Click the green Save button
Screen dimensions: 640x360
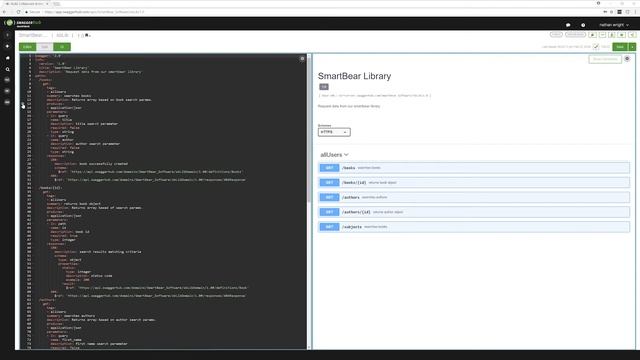click(620, 47)
